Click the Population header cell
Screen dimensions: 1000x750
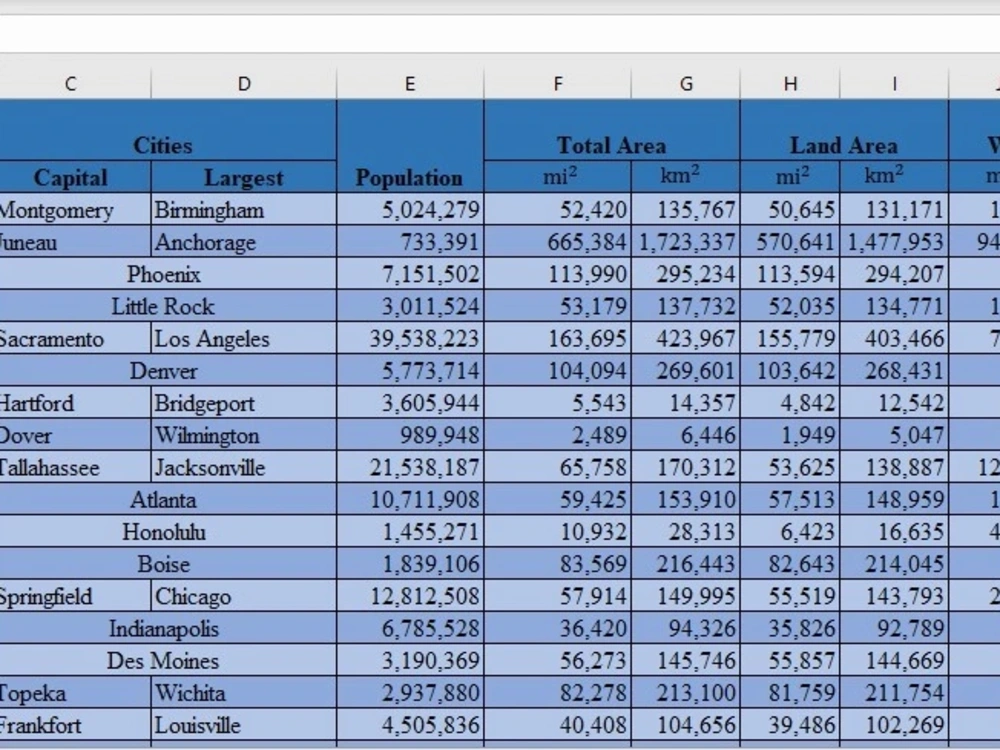point(410,146)
